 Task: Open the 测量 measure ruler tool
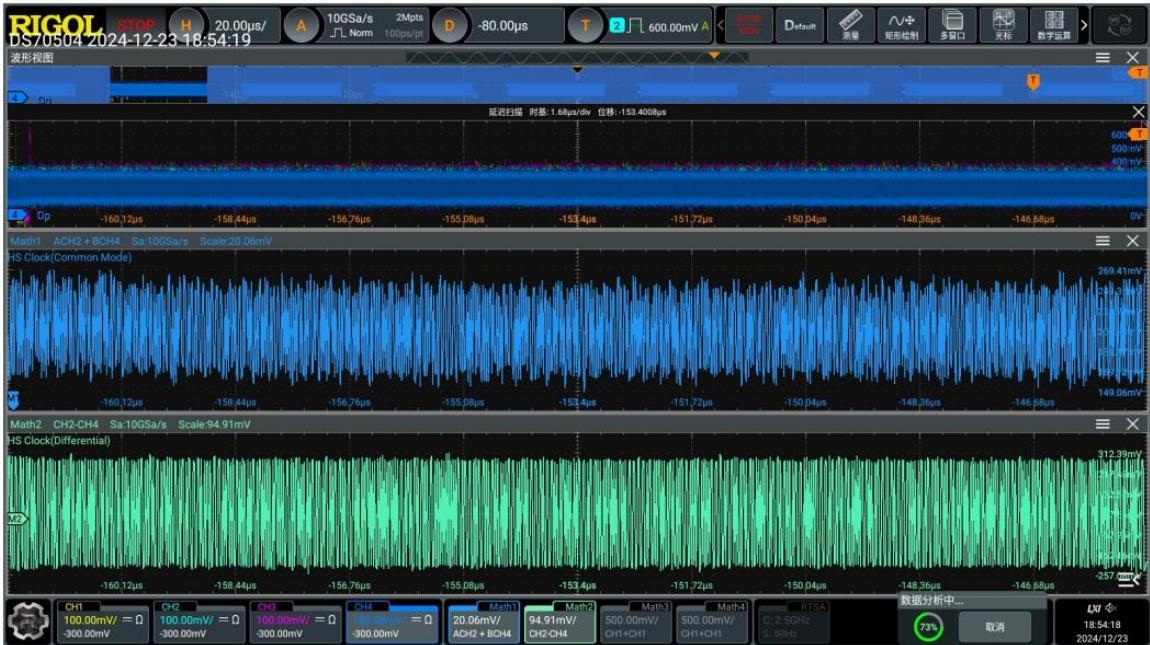click(850, 25)
